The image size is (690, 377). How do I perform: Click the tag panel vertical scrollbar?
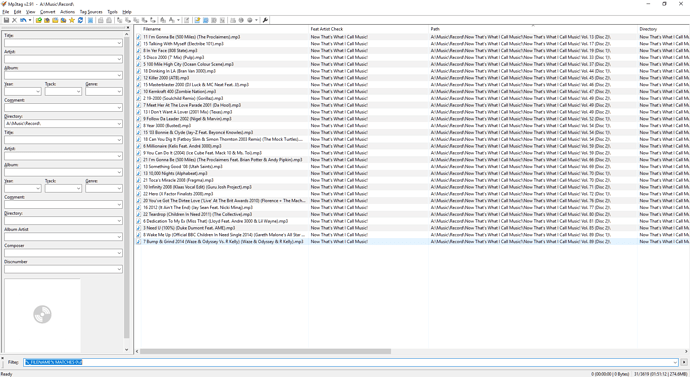(127, 187)
